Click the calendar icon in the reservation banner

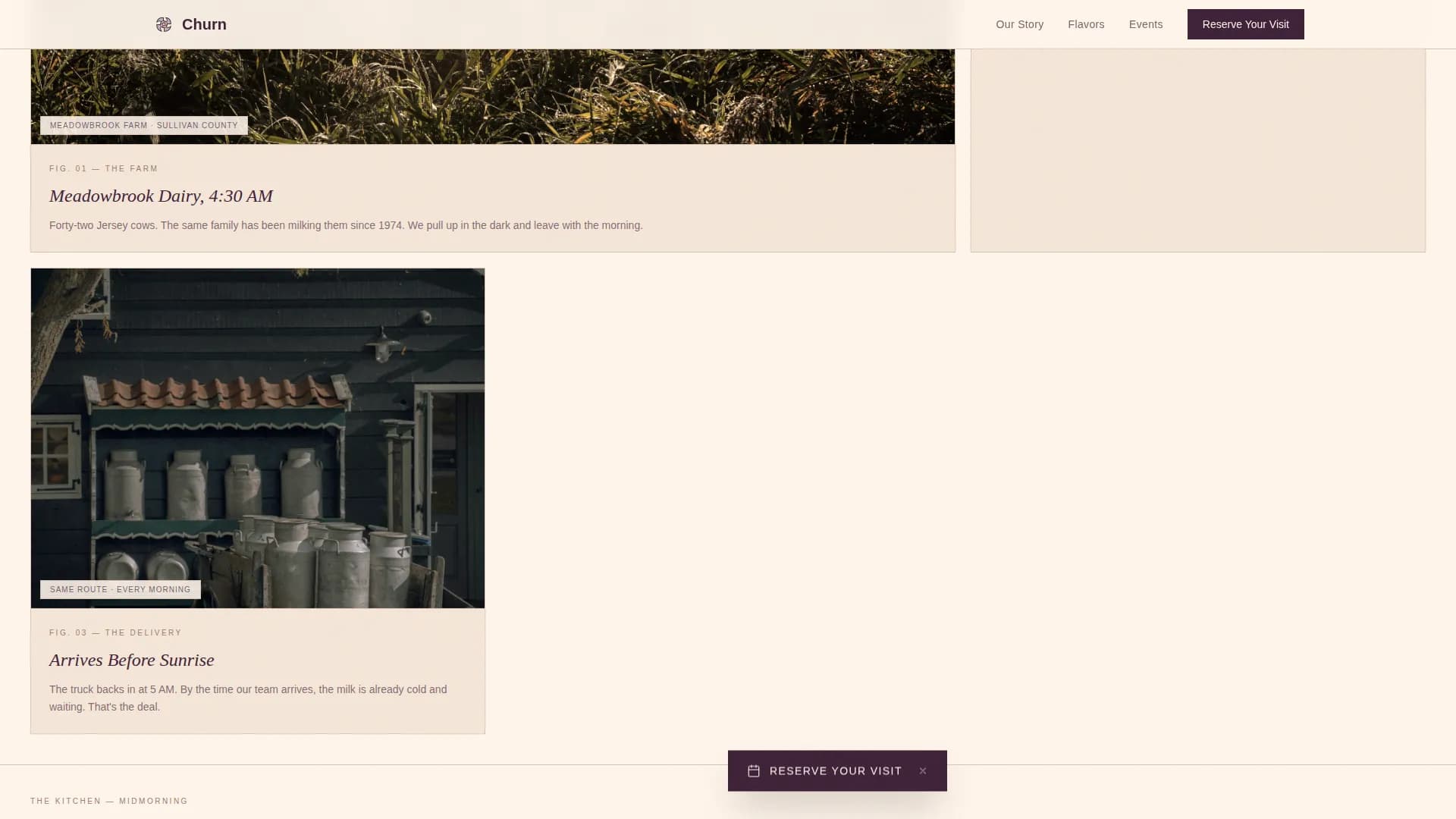(754, 770)
